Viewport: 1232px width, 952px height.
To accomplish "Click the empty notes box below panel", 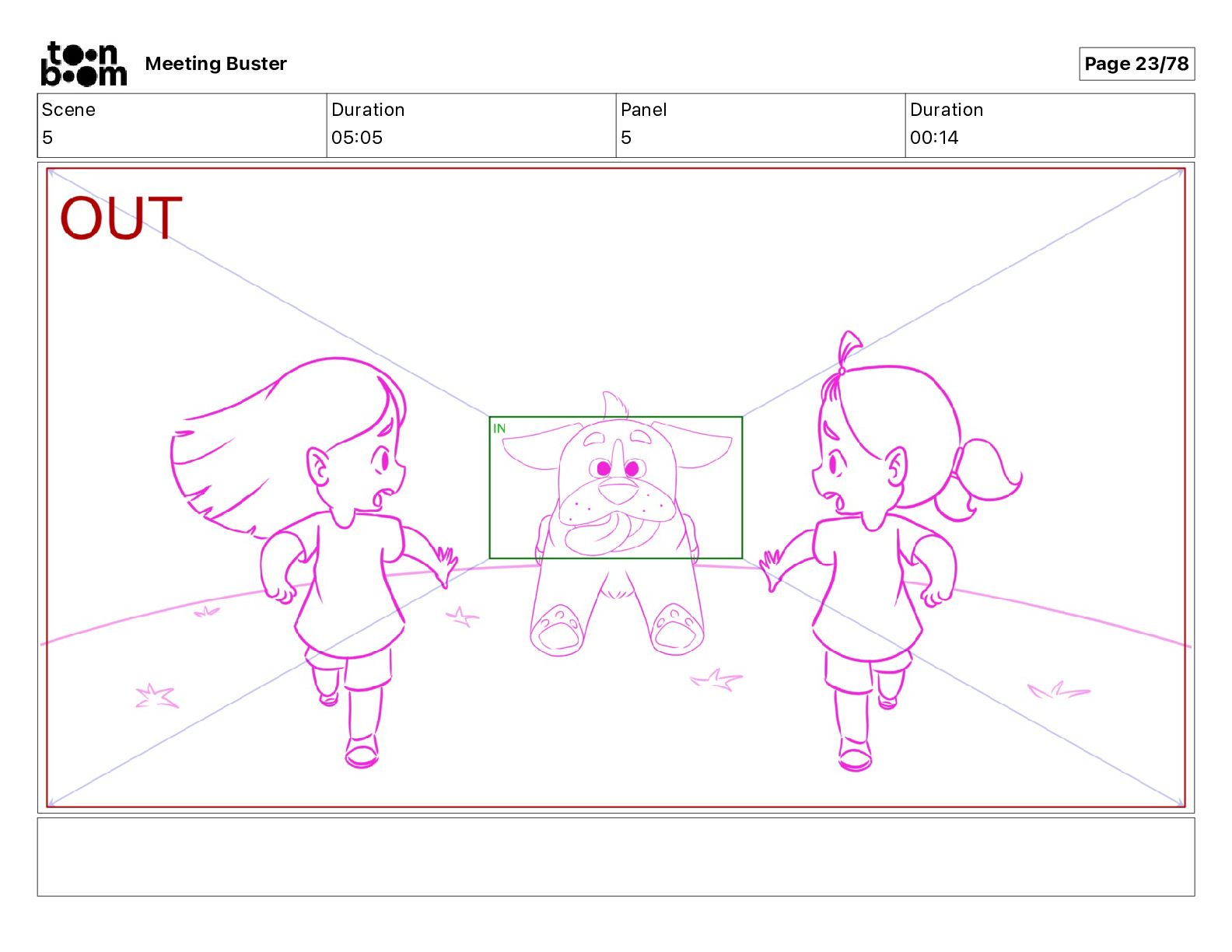I will point(616,856).
